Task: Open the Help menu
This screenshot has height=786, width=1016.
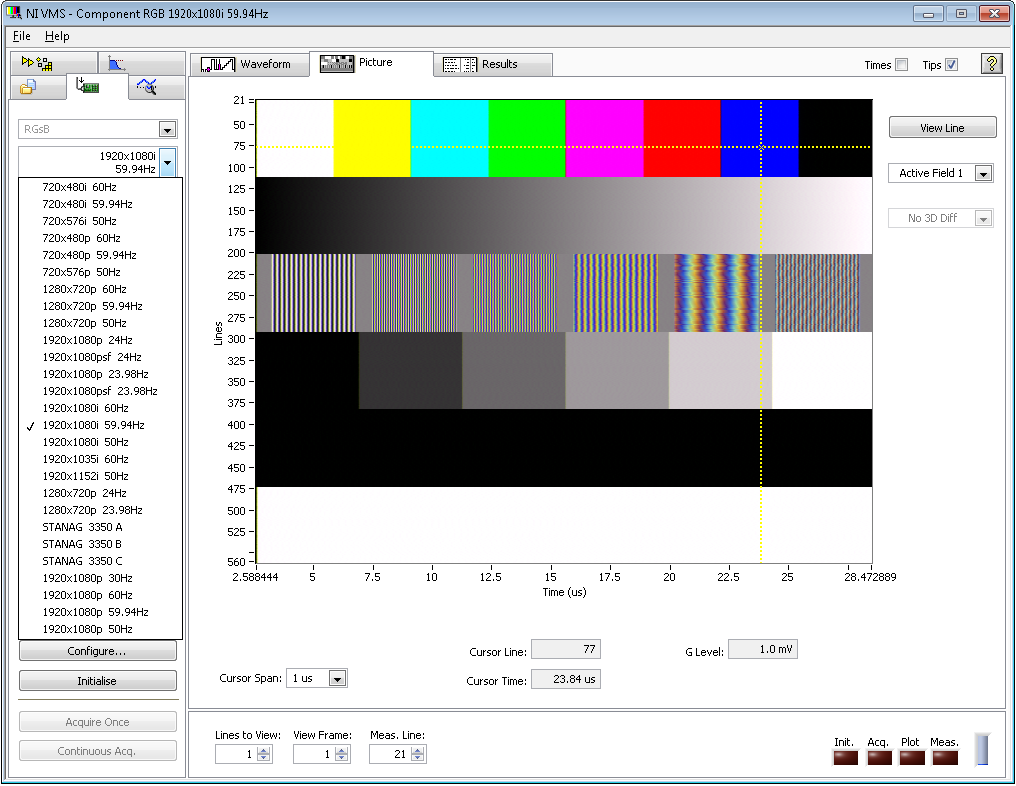Action: (57, 36)
